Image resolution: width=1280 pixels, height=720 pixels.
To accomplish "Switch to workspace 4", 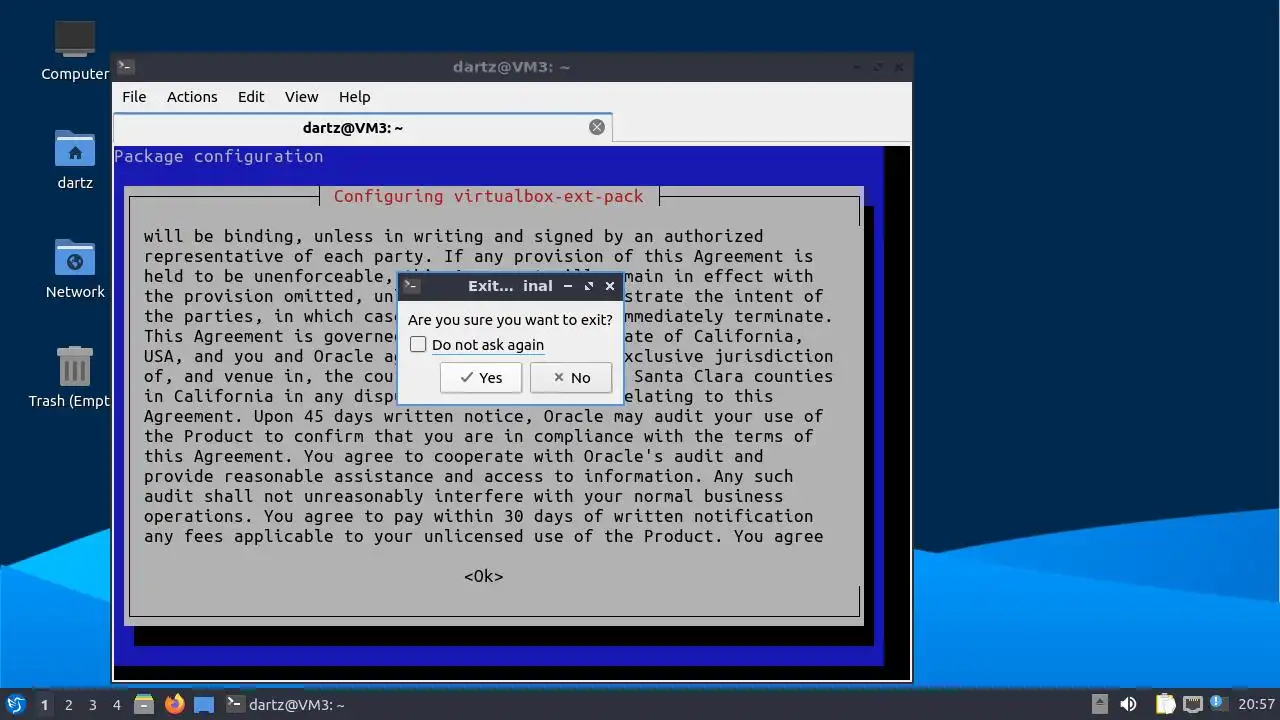I will pos(116,704).
